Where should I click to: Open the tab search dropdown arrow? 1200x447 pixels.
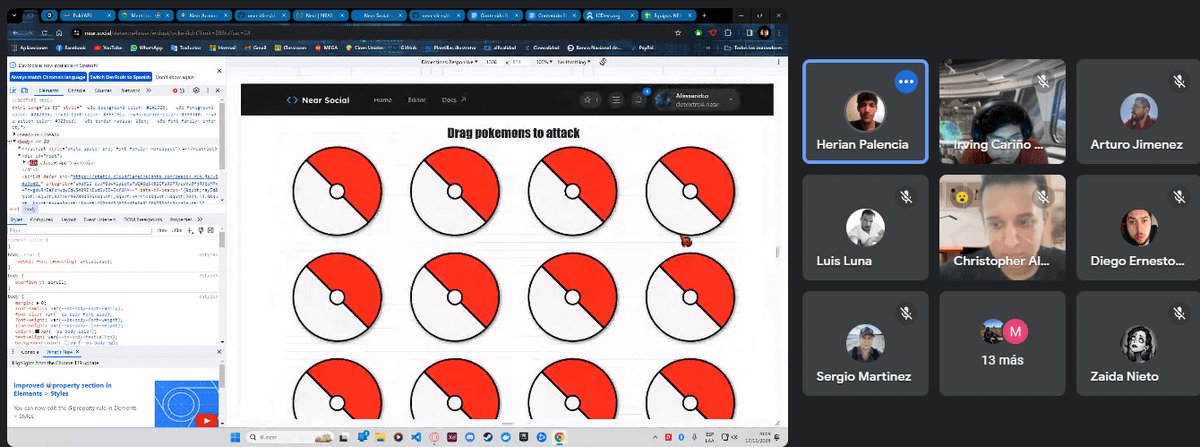pyautogui.click(x=14, y=15)
